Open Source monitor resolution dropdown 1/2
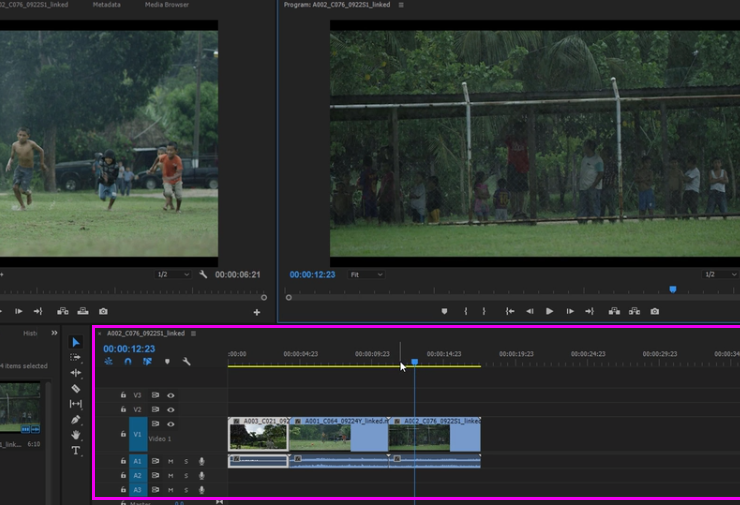Image resolution: width=740 pixels, height=505 pixels. pyautogui.click(x=172, y=274)
